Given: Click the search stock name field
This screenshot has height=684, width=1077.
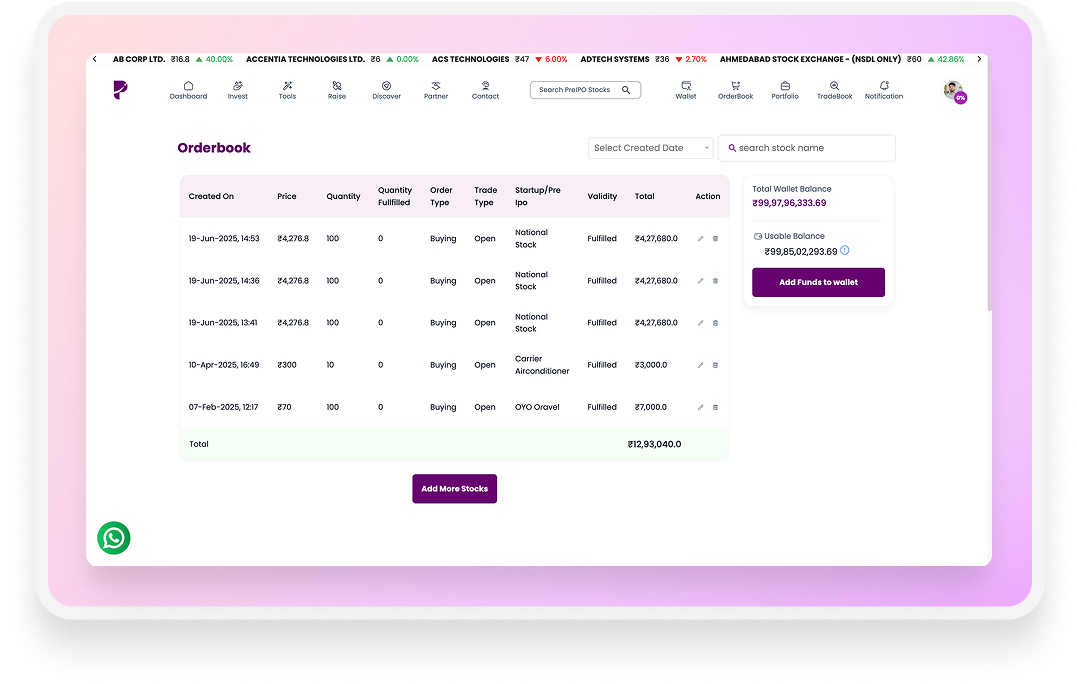Looking at the screenshot, I should pos(806,148).
